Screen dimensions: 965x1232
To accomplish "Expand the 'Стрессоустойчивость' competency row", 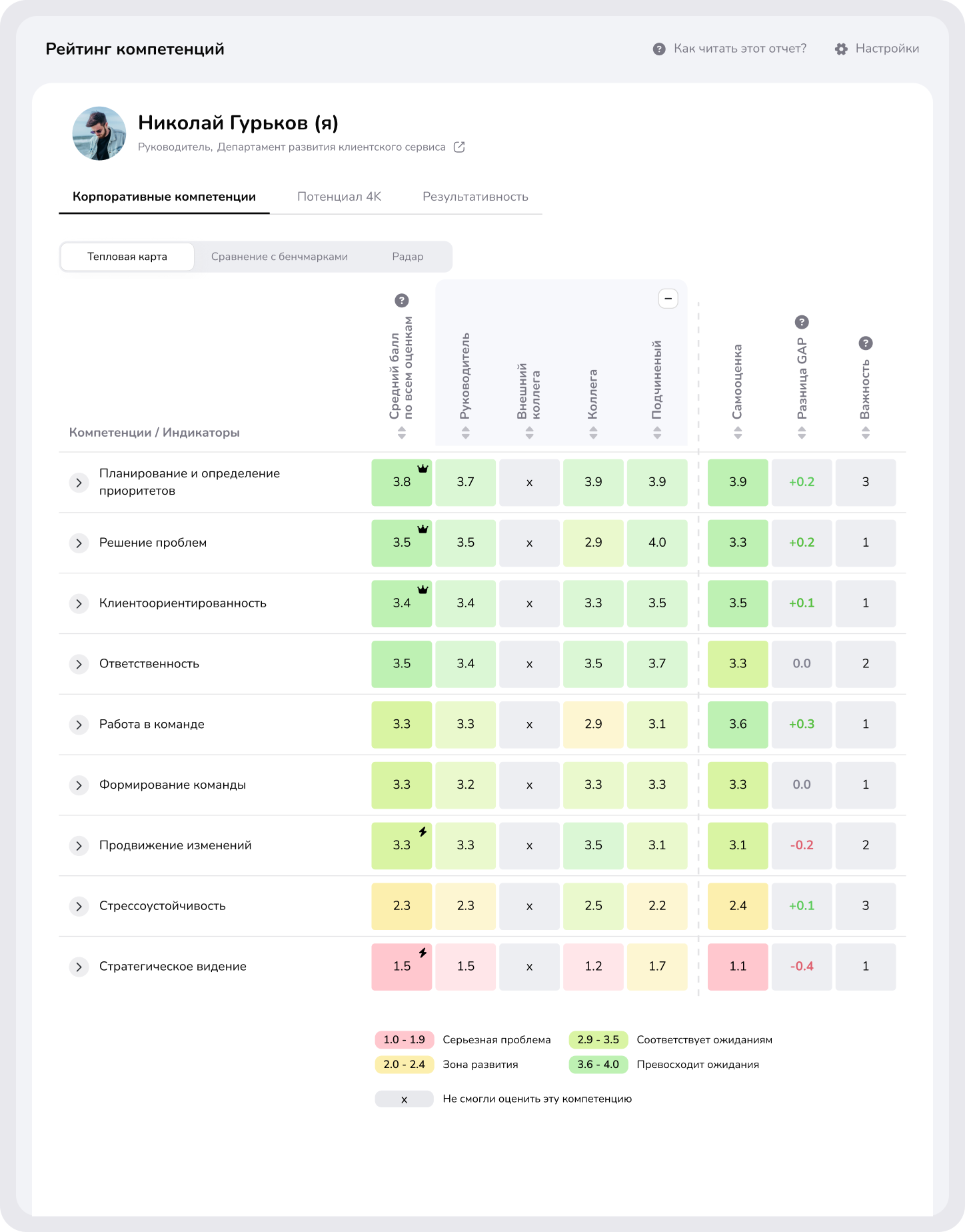I will tap(79, 906).
